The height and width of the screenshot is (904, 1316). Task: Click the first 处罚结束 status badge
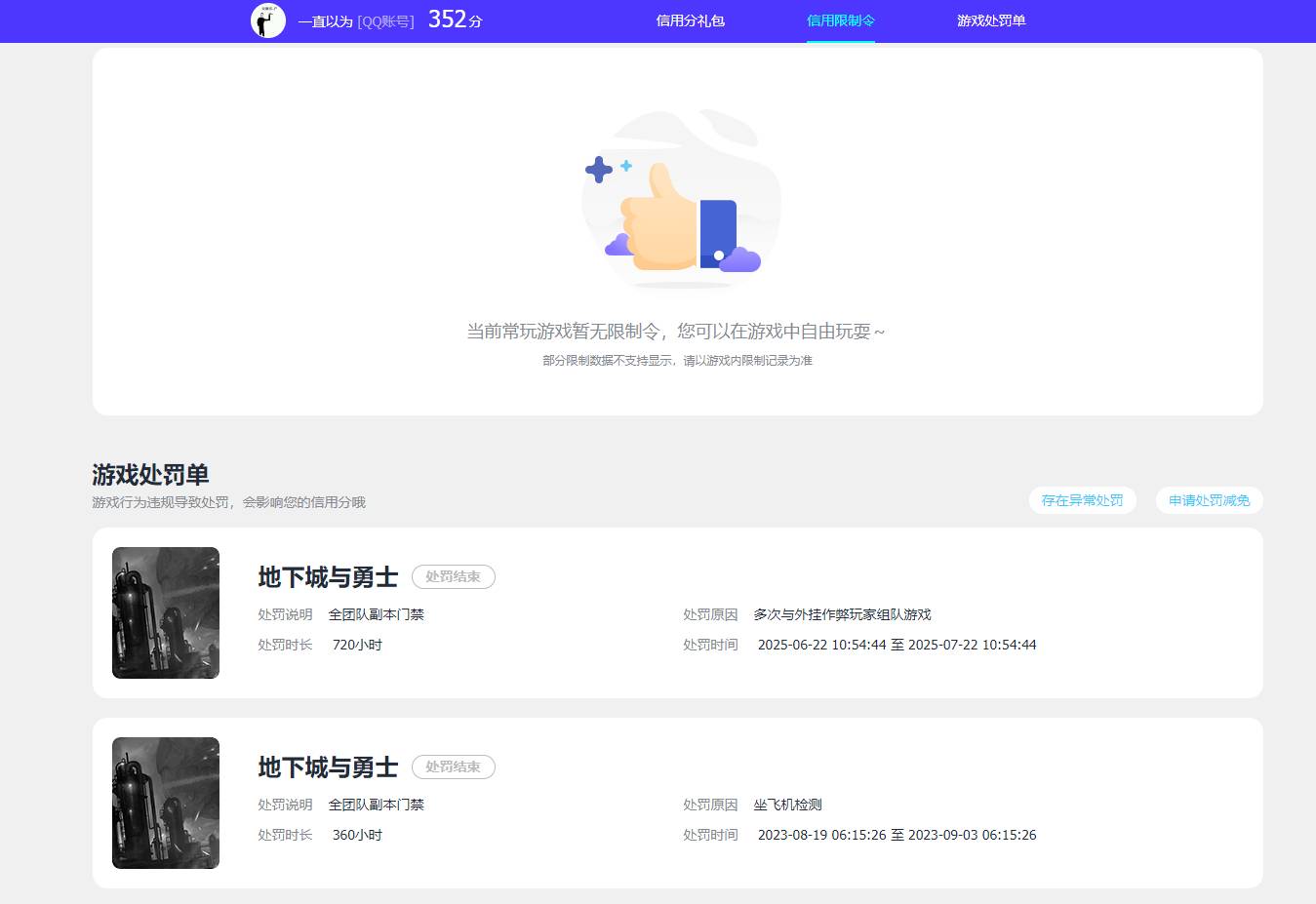[x=454, y=576]
